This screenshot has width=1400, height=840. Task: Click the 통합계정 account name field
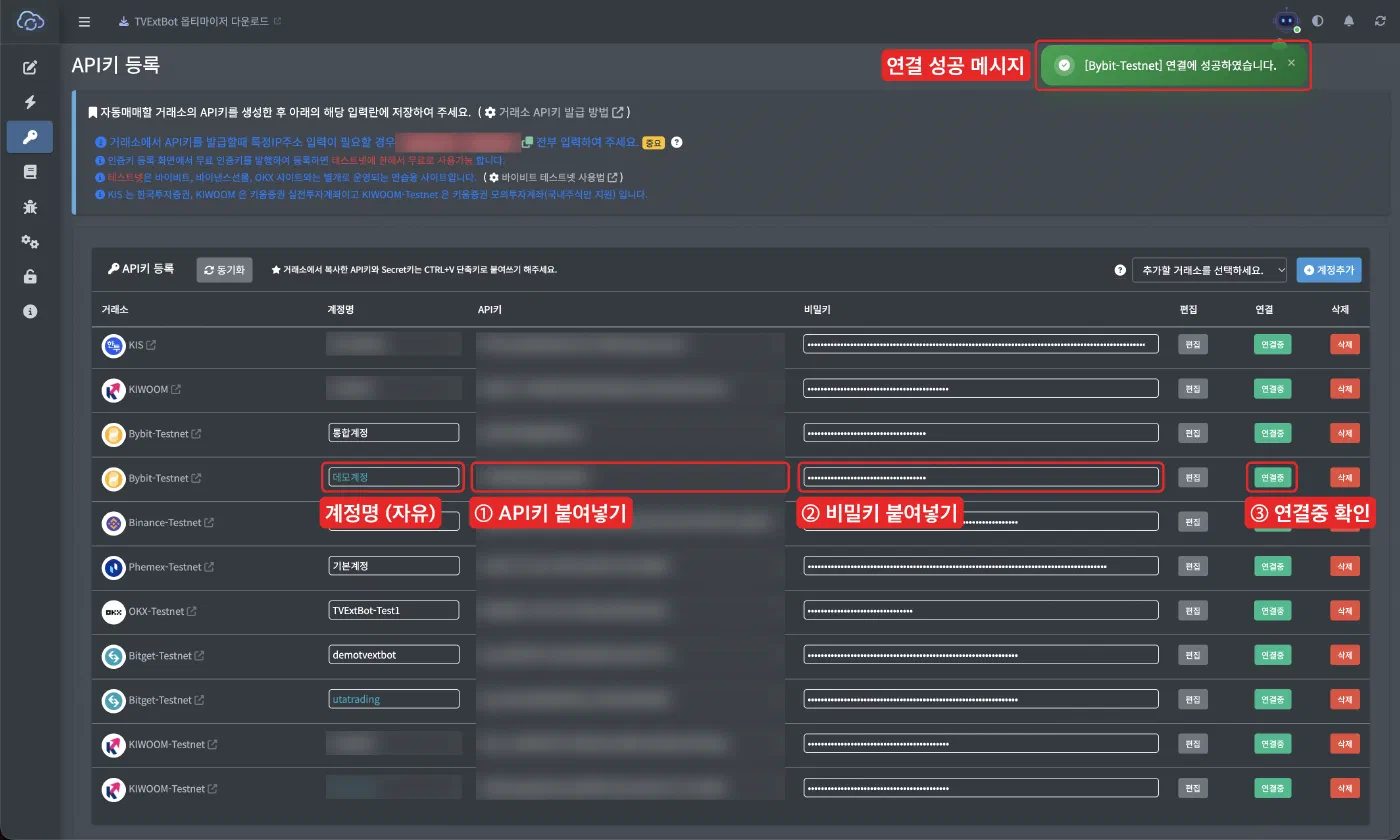click(x=394, y=433)
